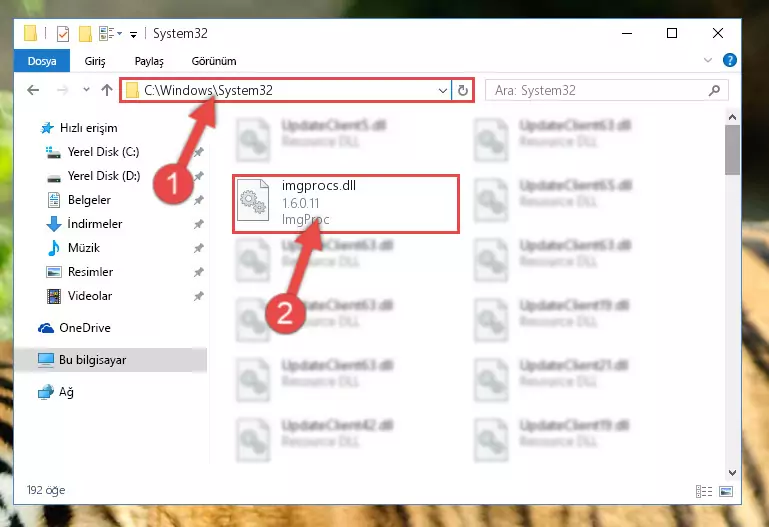
Task: Refresh the System32 folder view
Action: pos(462,90)
